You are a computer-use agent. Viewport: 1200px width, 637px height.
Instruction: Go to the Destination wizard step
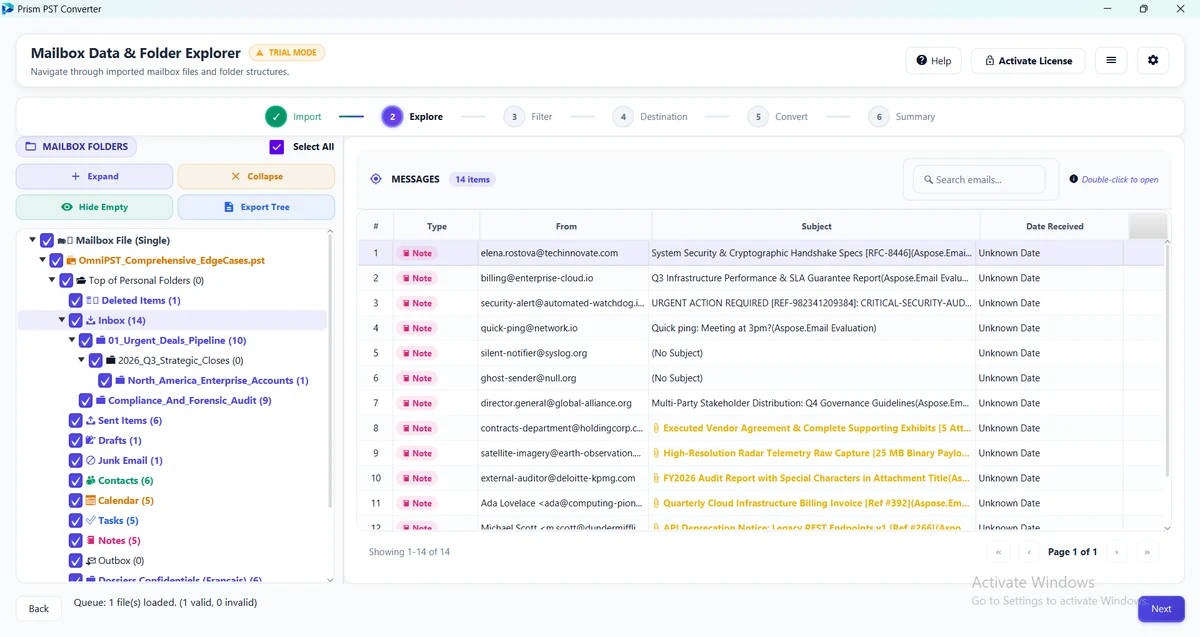click(x=650, y=117)
